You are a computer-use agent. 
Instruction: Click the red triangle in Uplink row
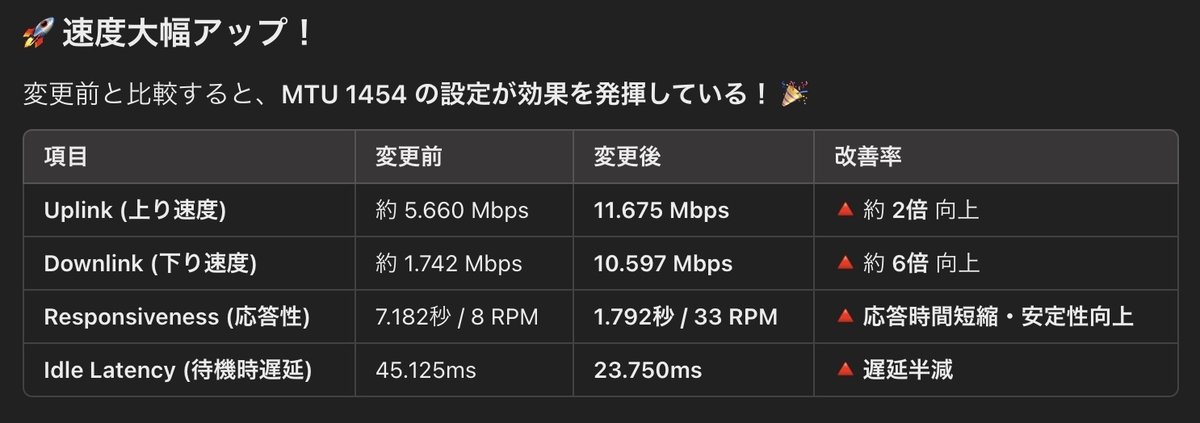tap(844, 210)
